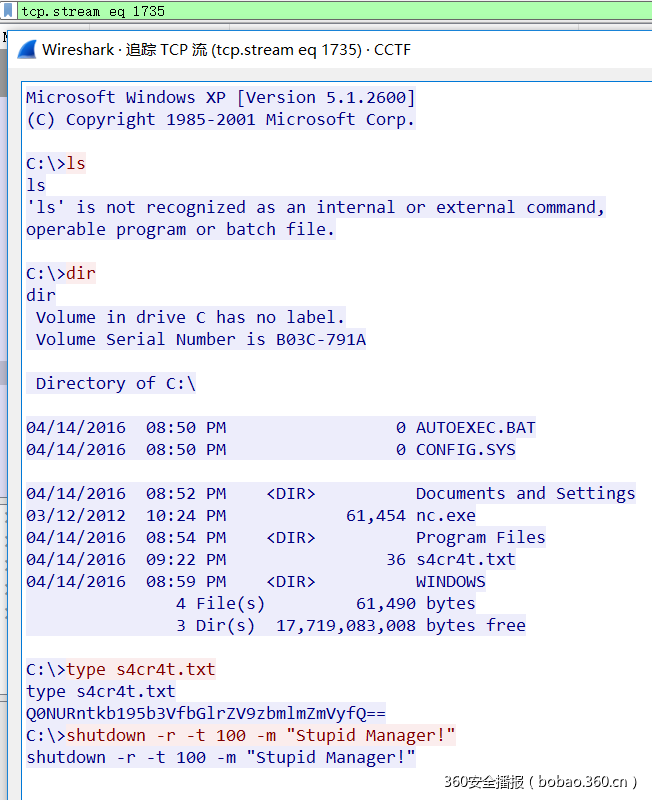Click the 'C:\>ls' command line
The height and width of the screenshot is (800, 652).
(x=56, y=163)
